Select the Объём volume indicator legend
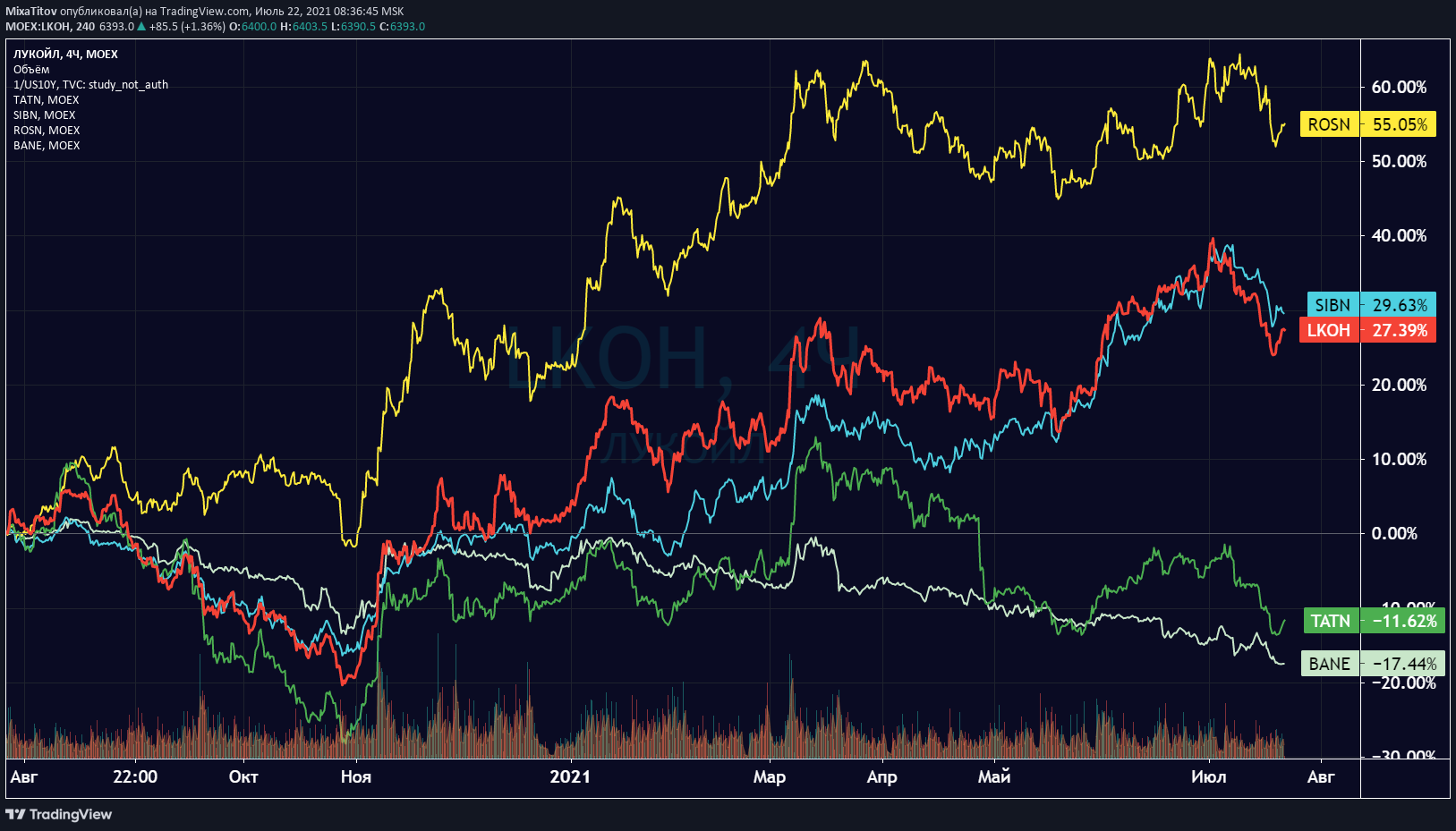 (x=31, y=69)
